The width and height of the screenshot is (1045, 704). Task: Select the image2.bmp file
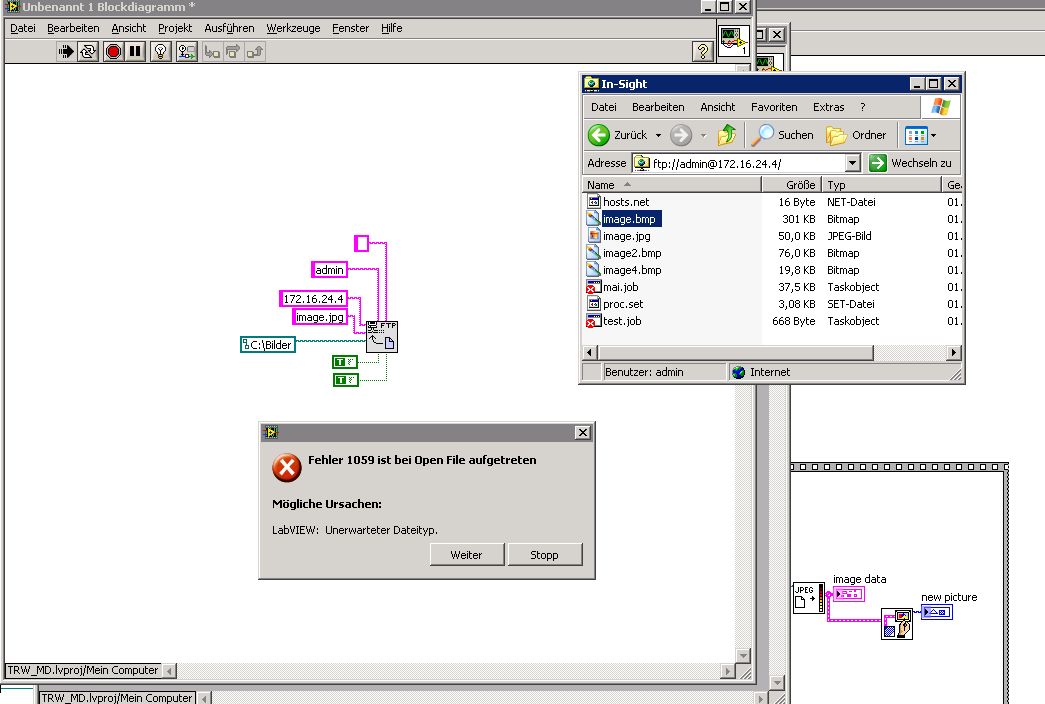(x=624, y=253)
